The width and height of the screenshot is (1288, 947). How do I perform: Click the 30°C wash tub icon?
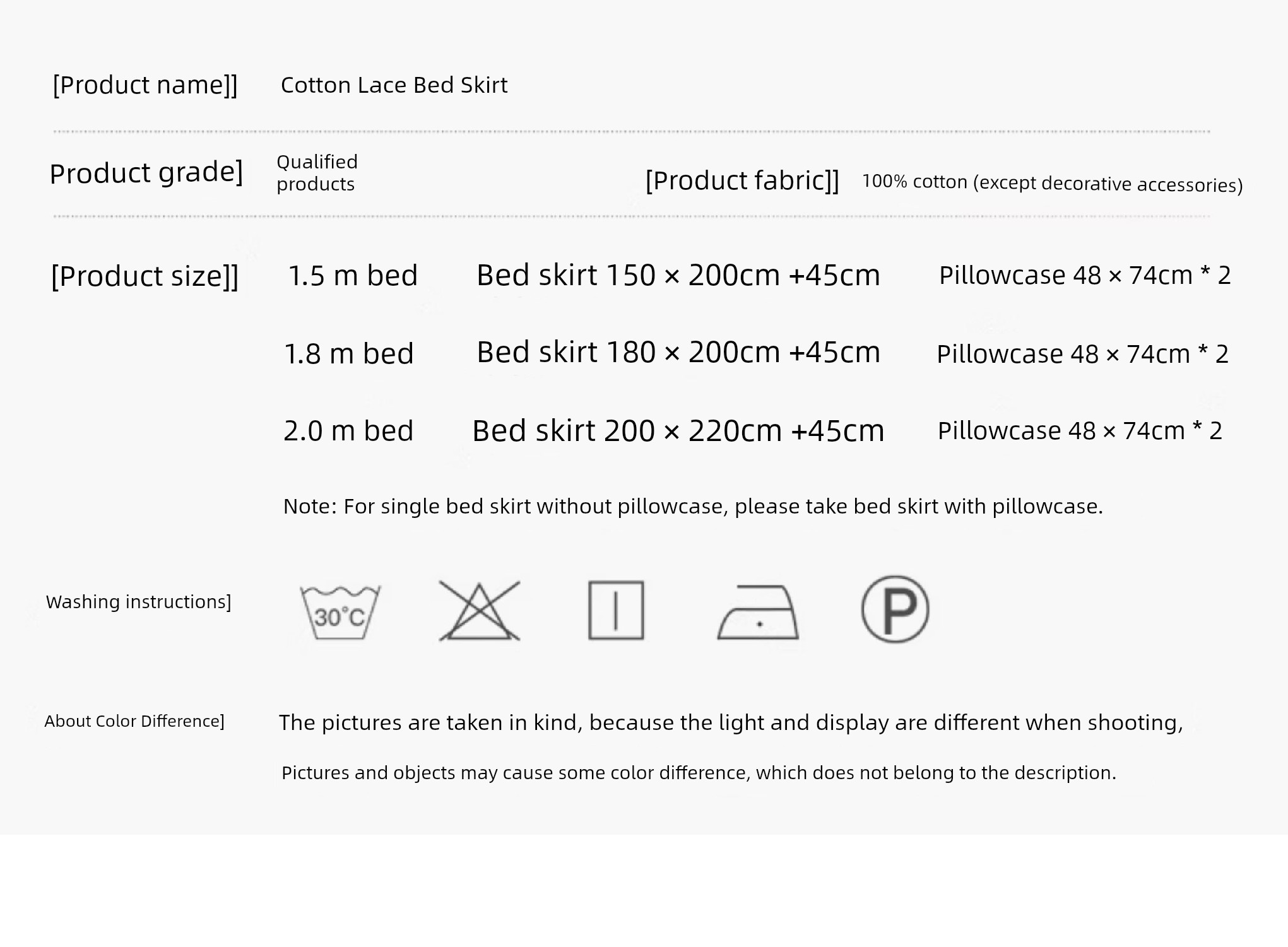point(340,612)
